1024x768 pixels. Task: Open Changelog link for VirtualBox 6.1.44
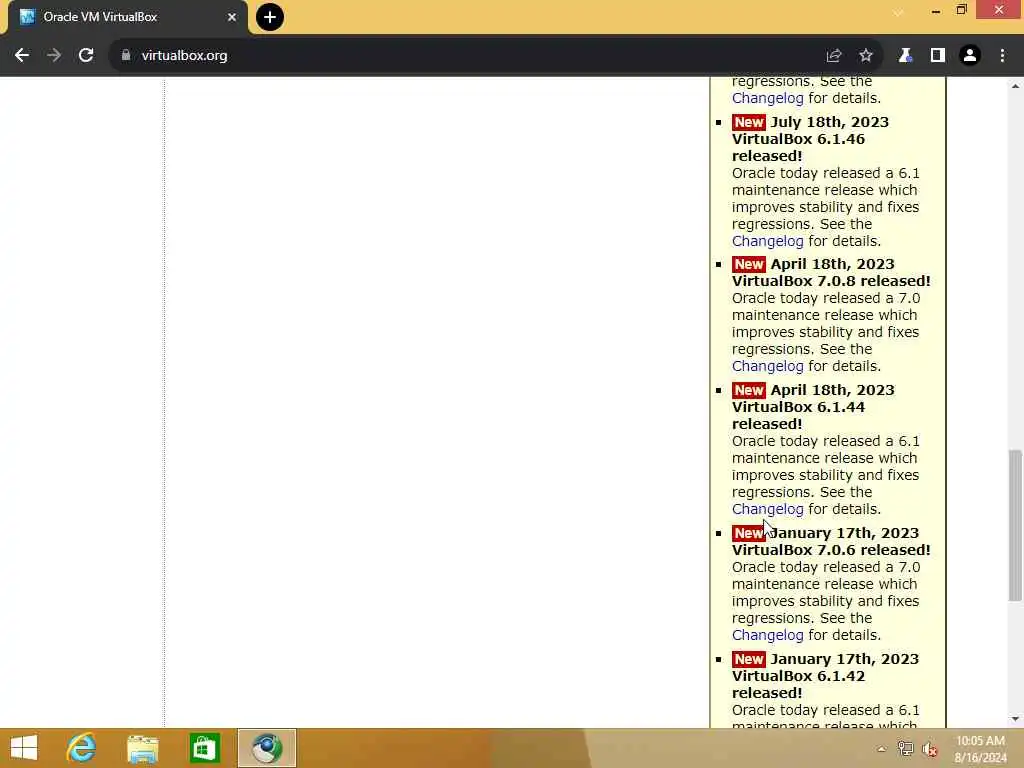pos(767,509)
